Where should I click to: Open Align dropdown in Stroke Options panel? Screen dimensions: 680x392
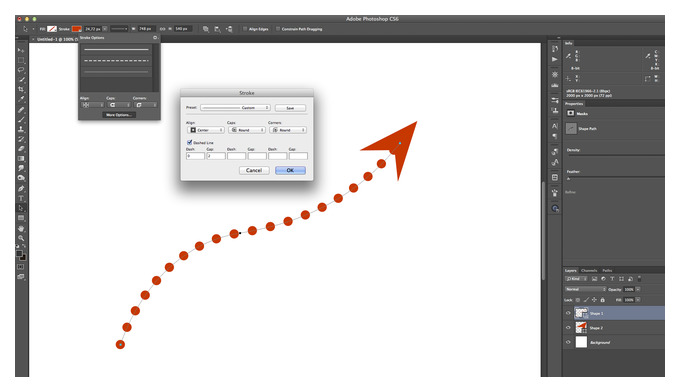pyautogui.click(x=92, y=105)
